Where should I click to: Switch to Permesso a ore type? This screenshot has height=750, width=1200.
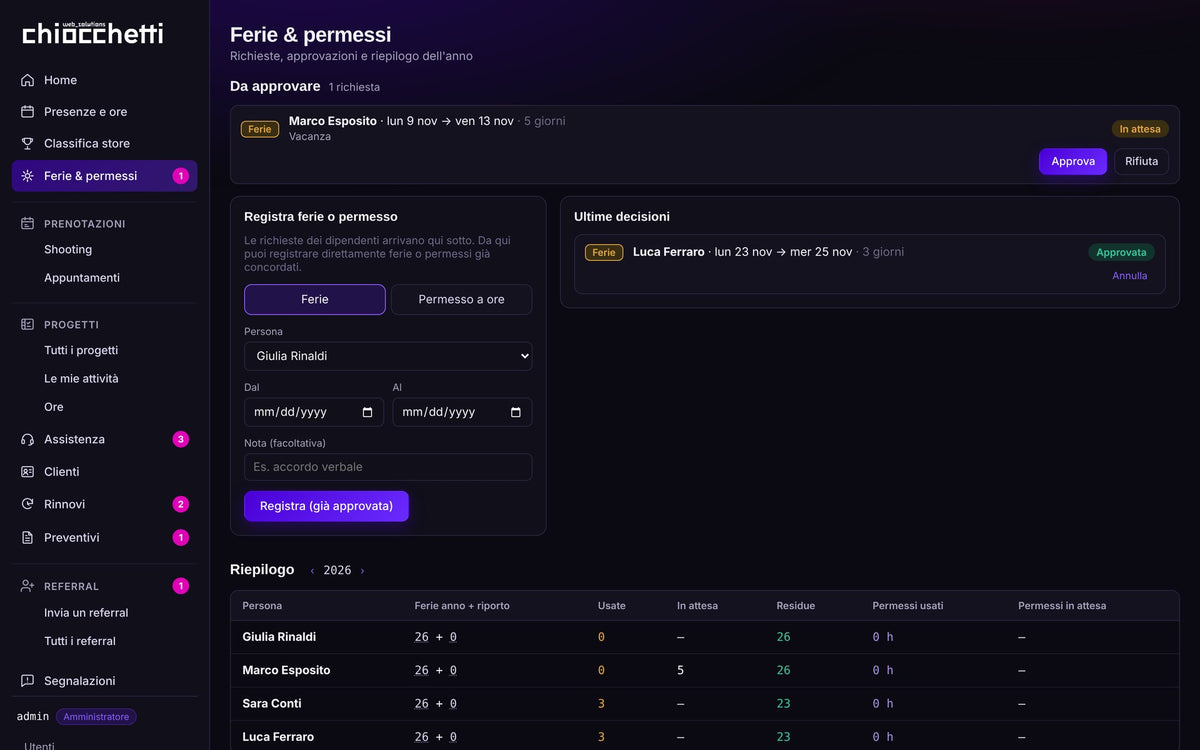[461, 300]
